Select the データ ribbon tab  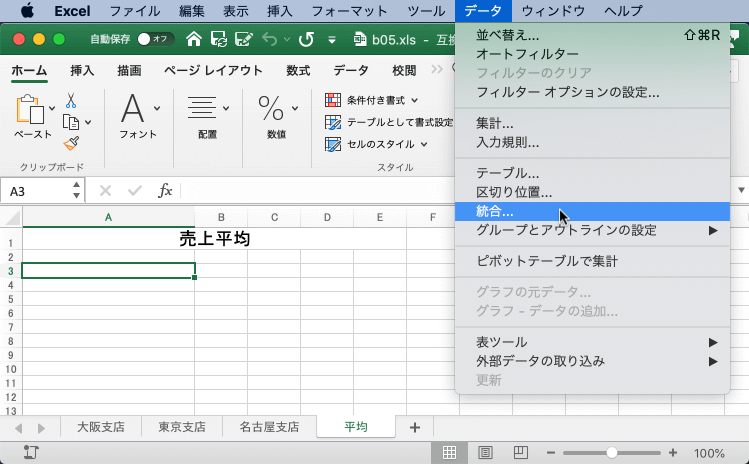[x=351, y=71]
